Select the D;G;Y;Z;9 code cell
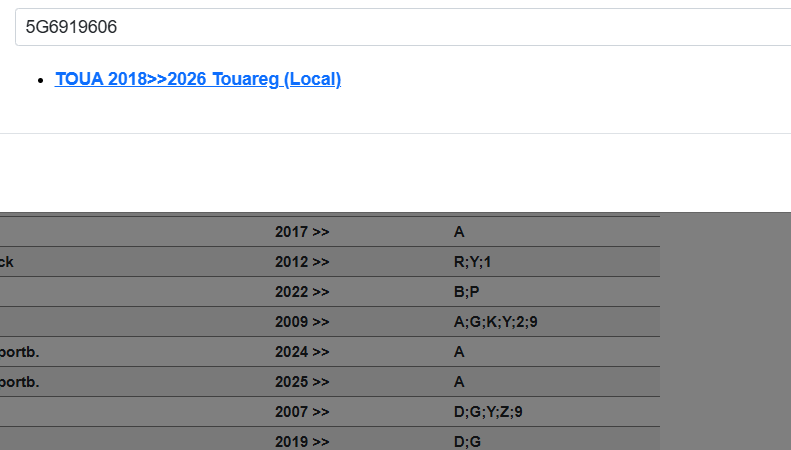791x450 pixels. (x=488, y=412)
